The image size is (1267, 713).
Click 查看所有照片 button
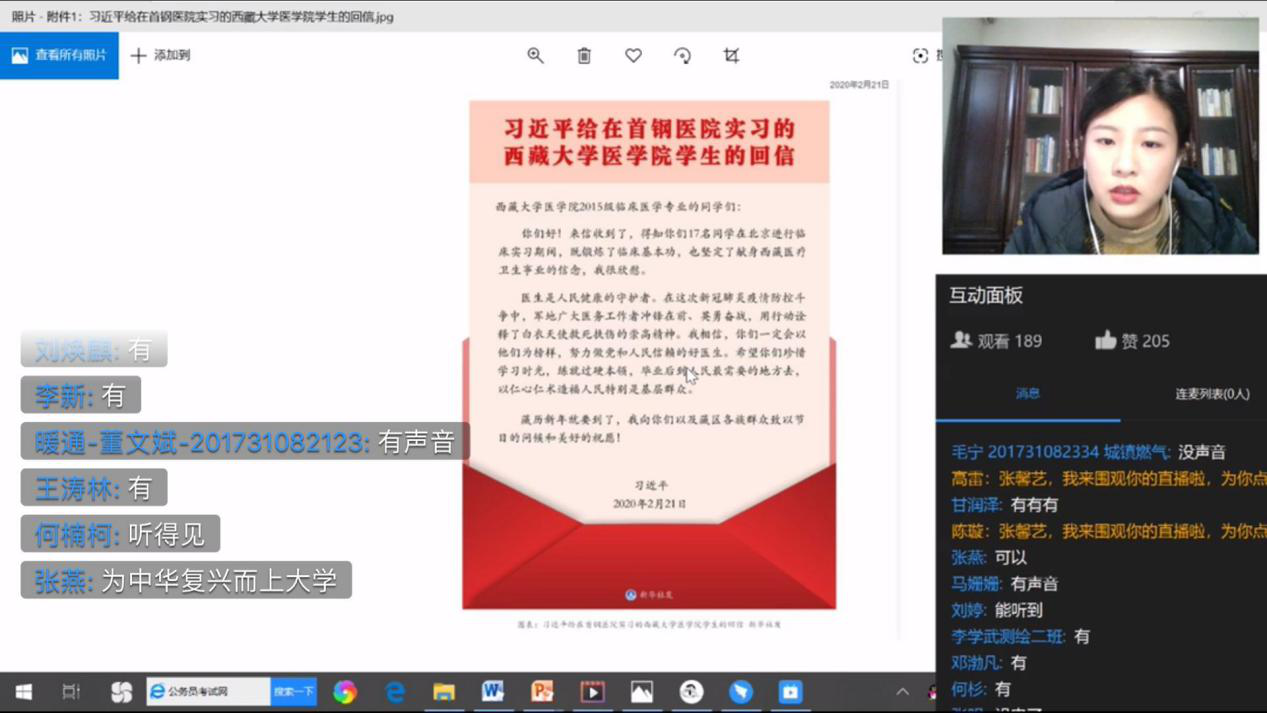click(59, 55)
